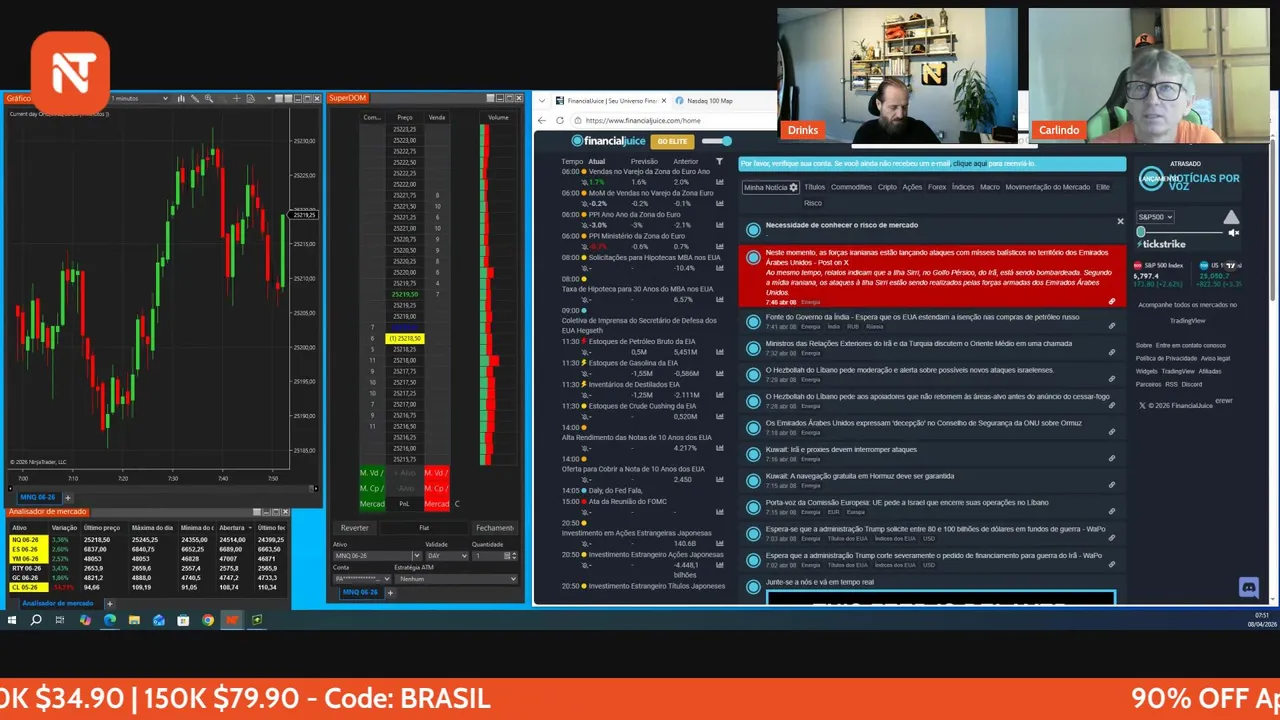Open the Windows Start menu

coord(12,620)
